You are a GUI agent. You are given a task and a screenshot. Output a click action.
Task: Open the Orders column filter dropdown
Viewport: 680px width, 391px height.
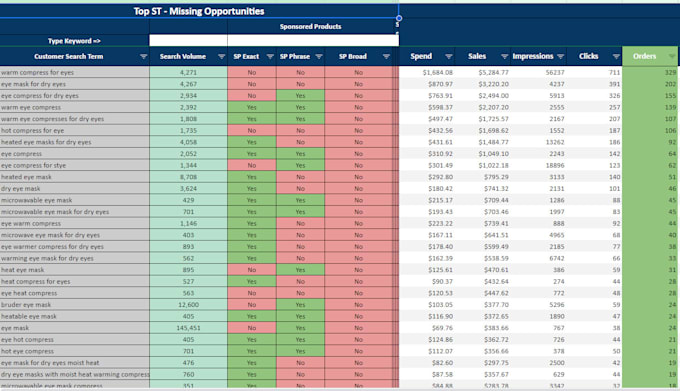point(672,56)
